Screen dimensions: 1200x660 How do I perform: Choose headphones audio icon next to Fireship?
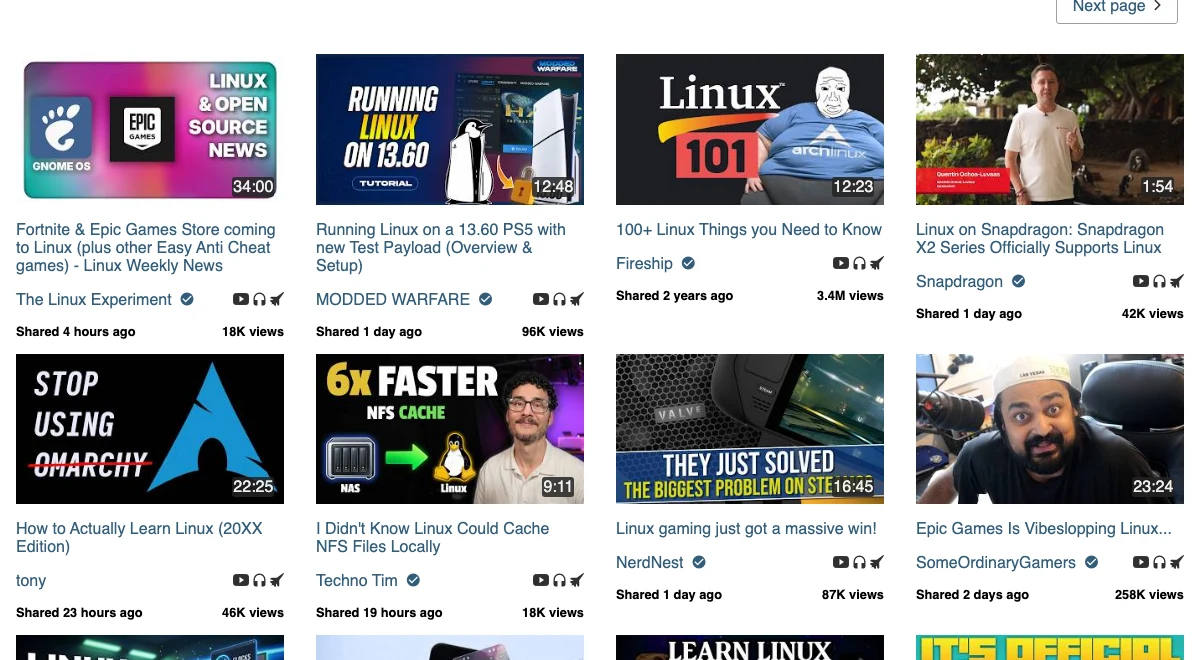859,263
